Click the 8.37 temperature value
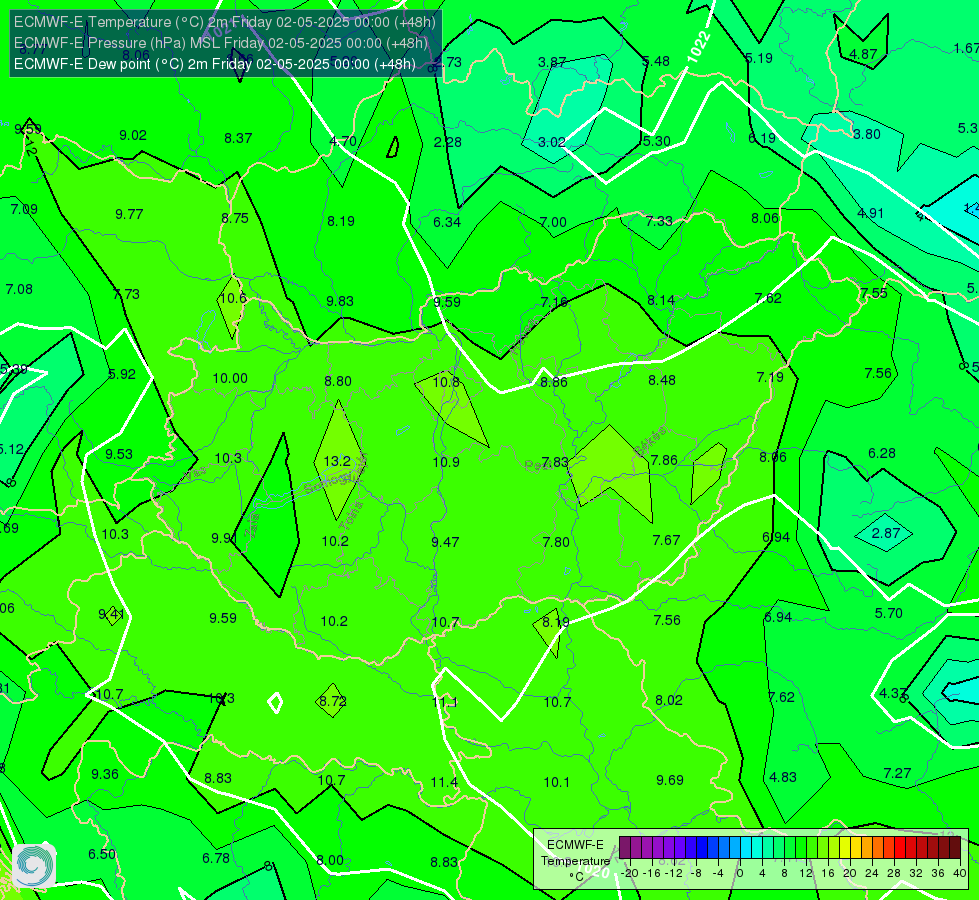 (238, 138)
